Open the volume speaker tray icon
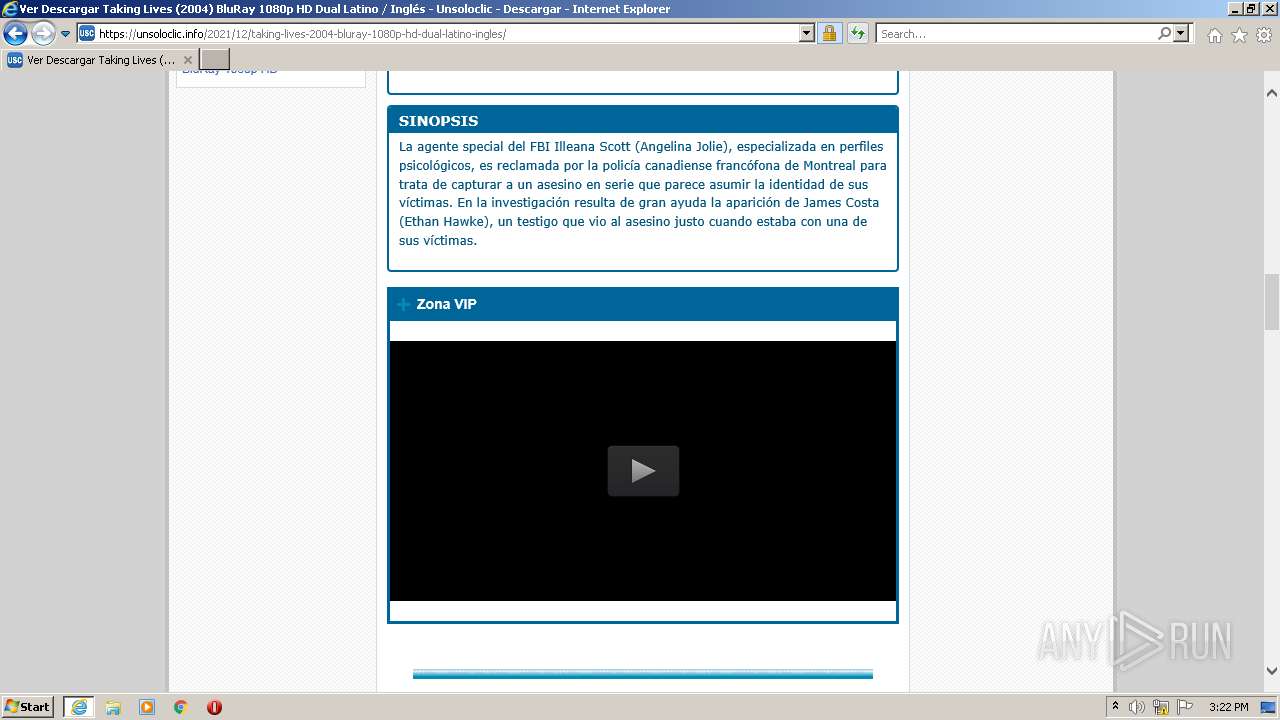The width and height of the screenshot is (1280, 720). click(x=1137, y=707)
